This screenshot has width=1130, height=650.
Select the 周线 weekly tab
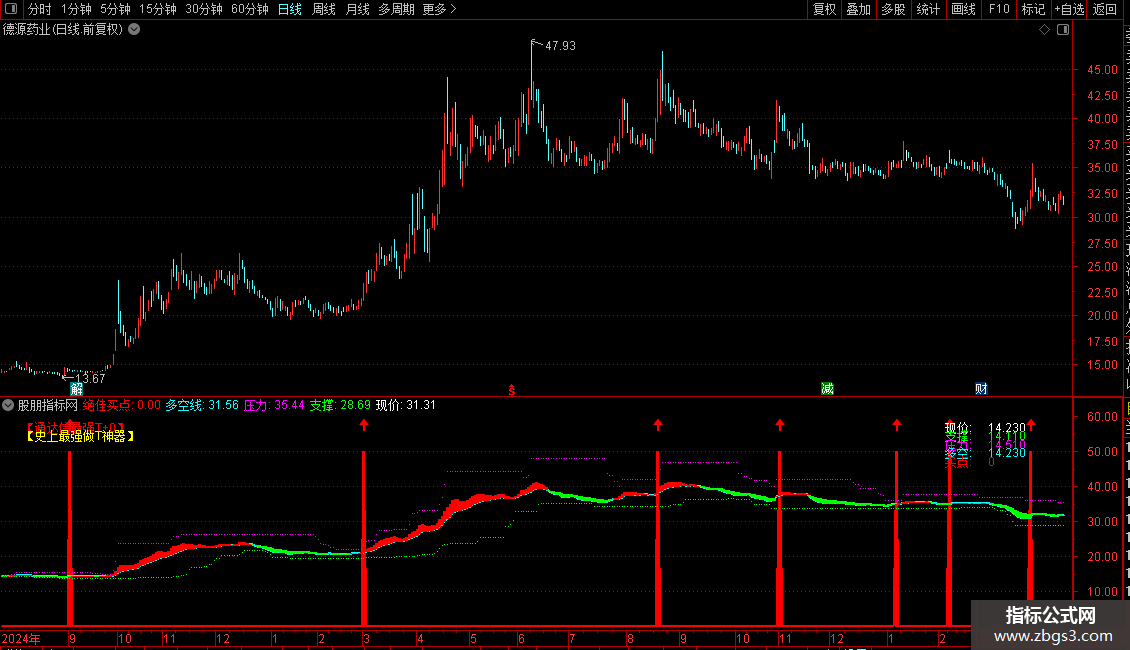click(x=324, y=9)
